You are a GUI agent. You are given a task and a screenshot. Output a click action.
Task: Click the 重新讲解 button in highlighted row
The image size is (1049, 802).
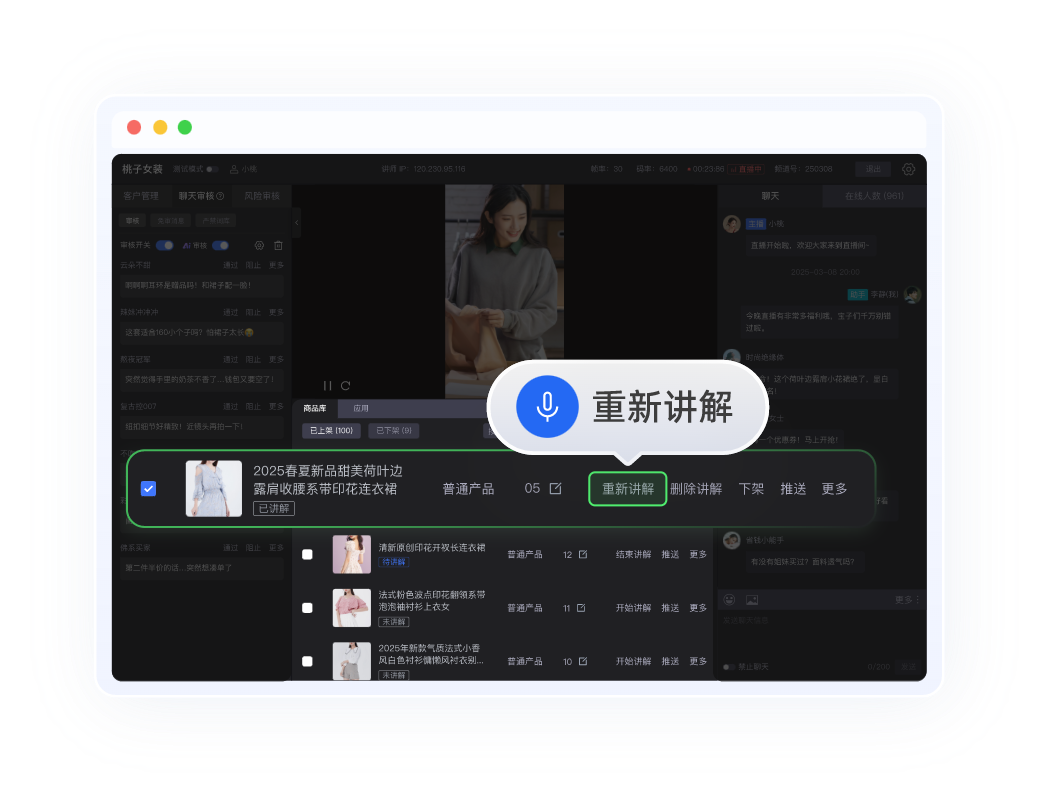point(627,489)
